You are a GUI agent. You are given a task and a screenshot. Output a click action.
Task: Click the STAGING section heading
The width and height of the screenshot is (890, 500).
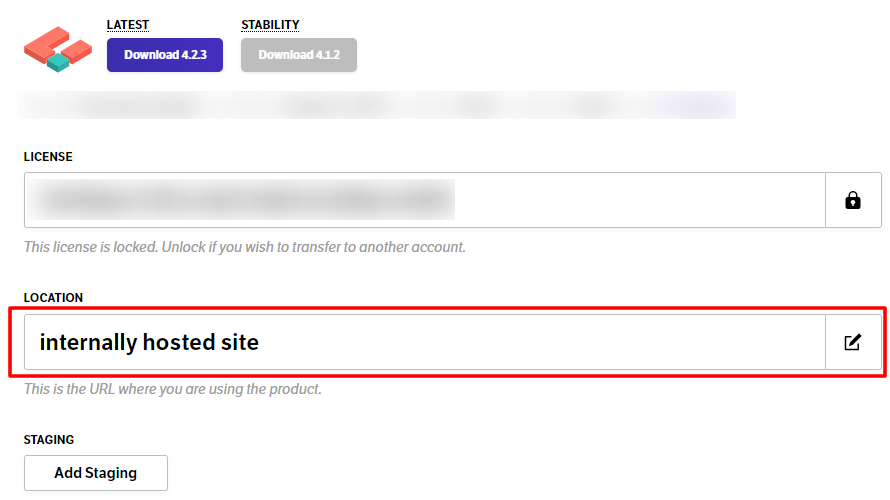49,440
